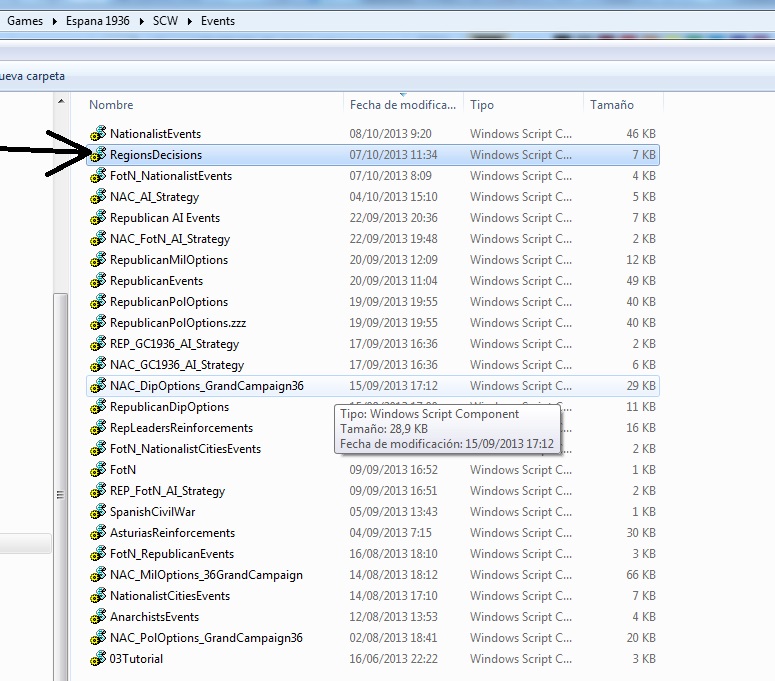Sort files by Tamaño column header
This screenshot has height=681, width=775.
click(x=612, y=105)
